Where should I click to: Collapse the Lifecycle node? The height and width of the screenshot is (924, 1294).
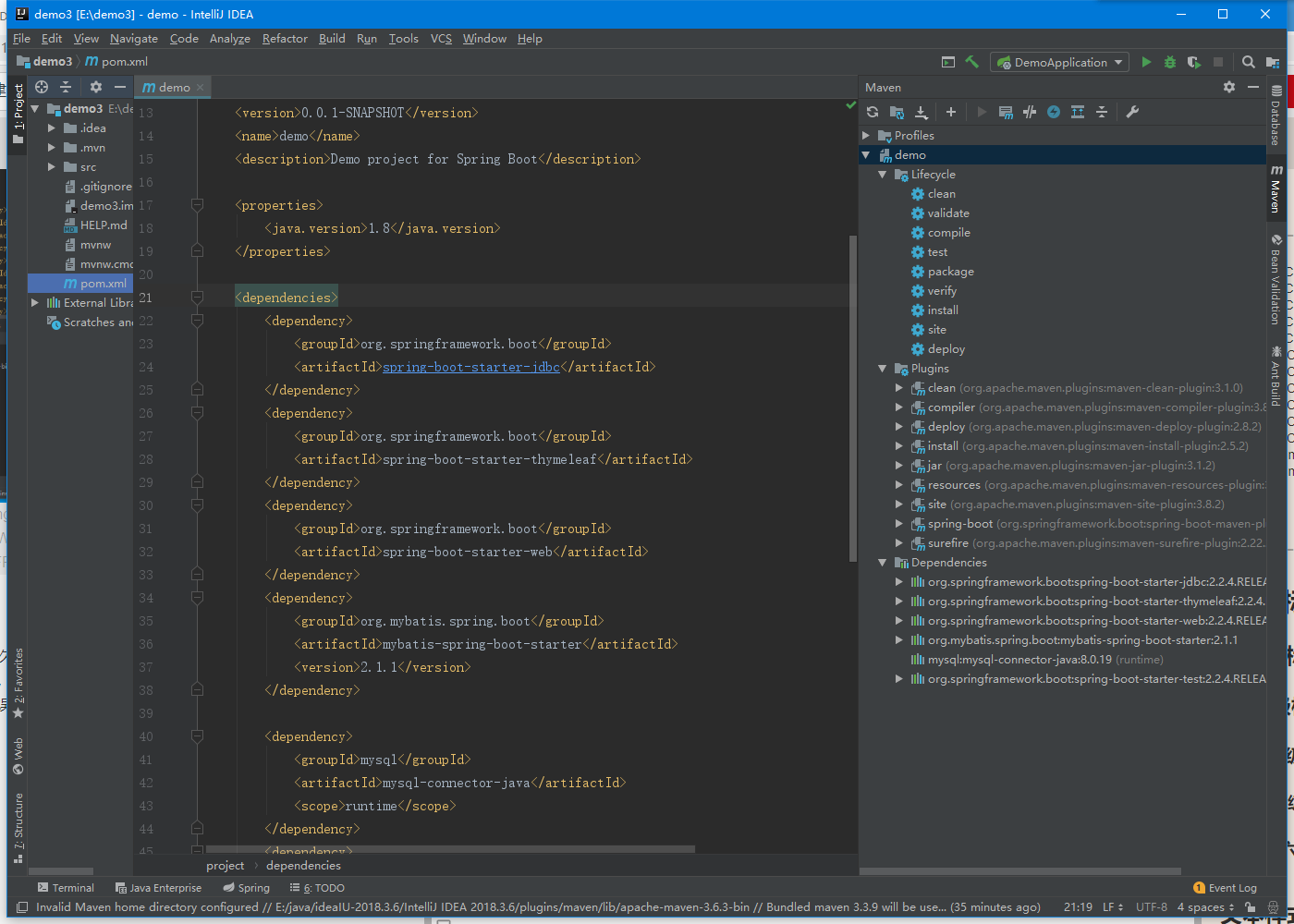pos(883,174)
